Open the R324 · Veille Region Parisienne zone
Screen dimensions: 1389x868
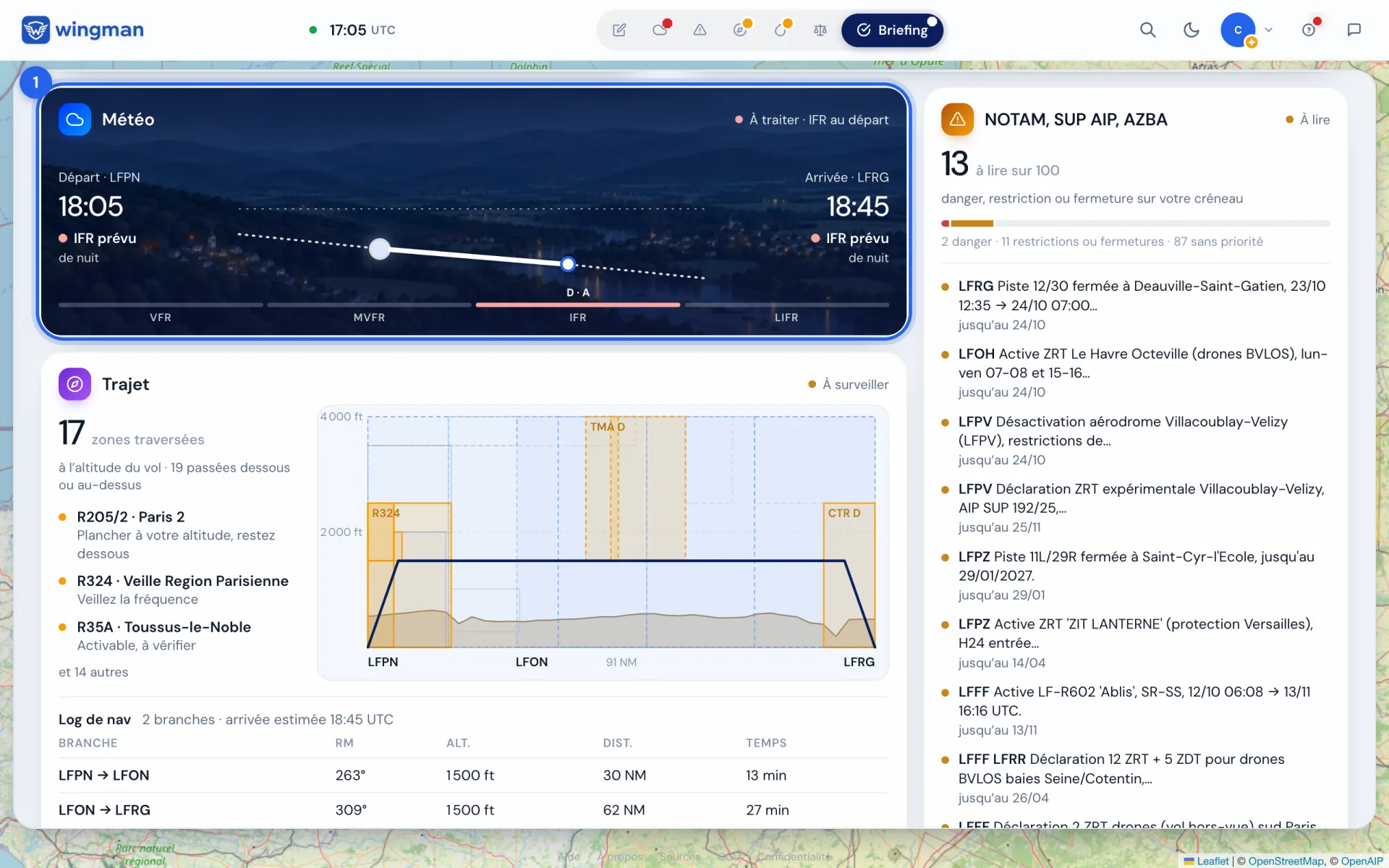[176, 590]
